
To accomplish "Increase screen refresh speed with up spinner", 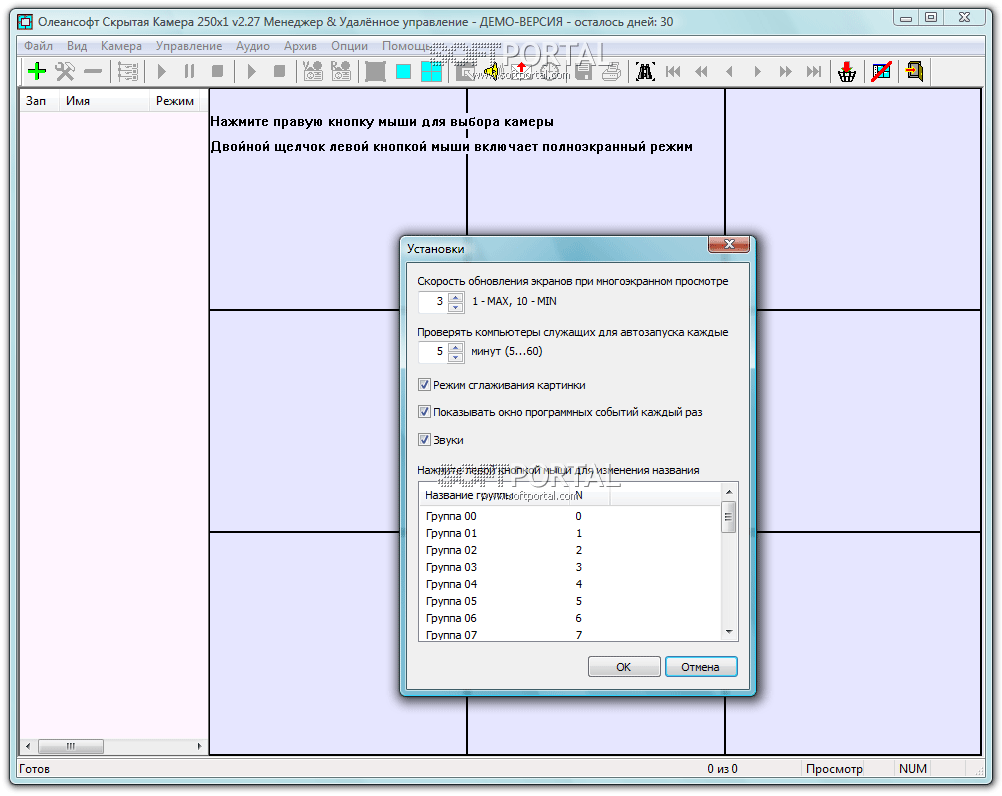I will point(455,297).
